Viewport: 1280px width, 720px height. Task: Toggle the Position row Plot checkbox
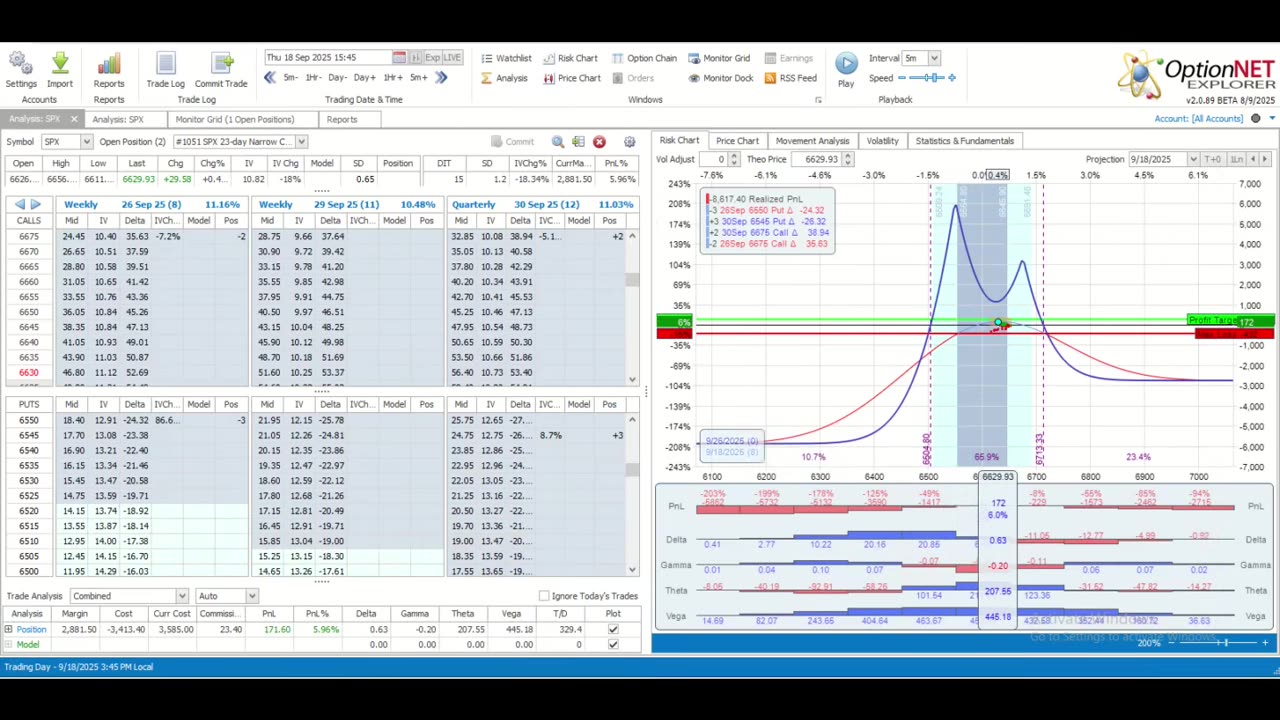tap(613, 630)
